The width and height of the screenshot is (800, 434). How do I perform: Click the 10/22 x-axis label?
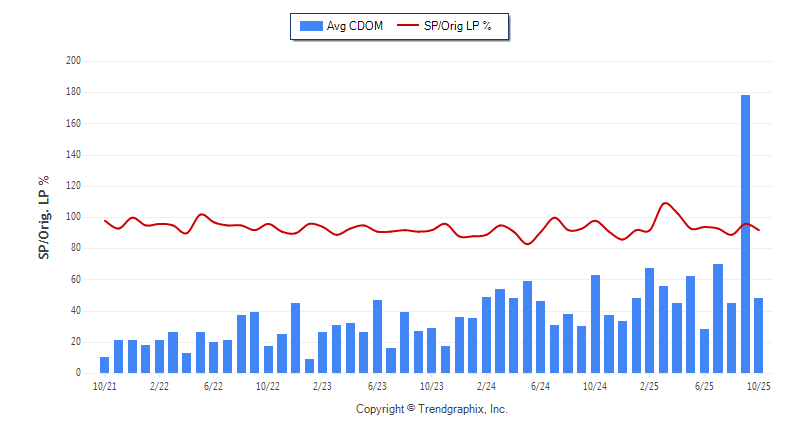point(268,385)
